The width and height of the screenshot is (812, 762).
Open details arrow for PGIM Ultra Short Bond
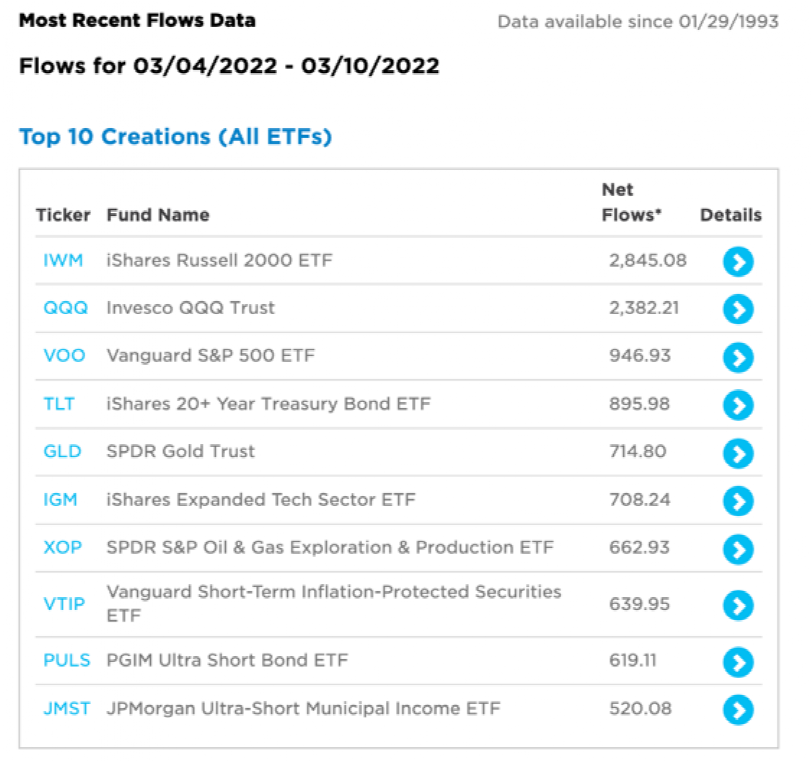(x=738, y=662)
